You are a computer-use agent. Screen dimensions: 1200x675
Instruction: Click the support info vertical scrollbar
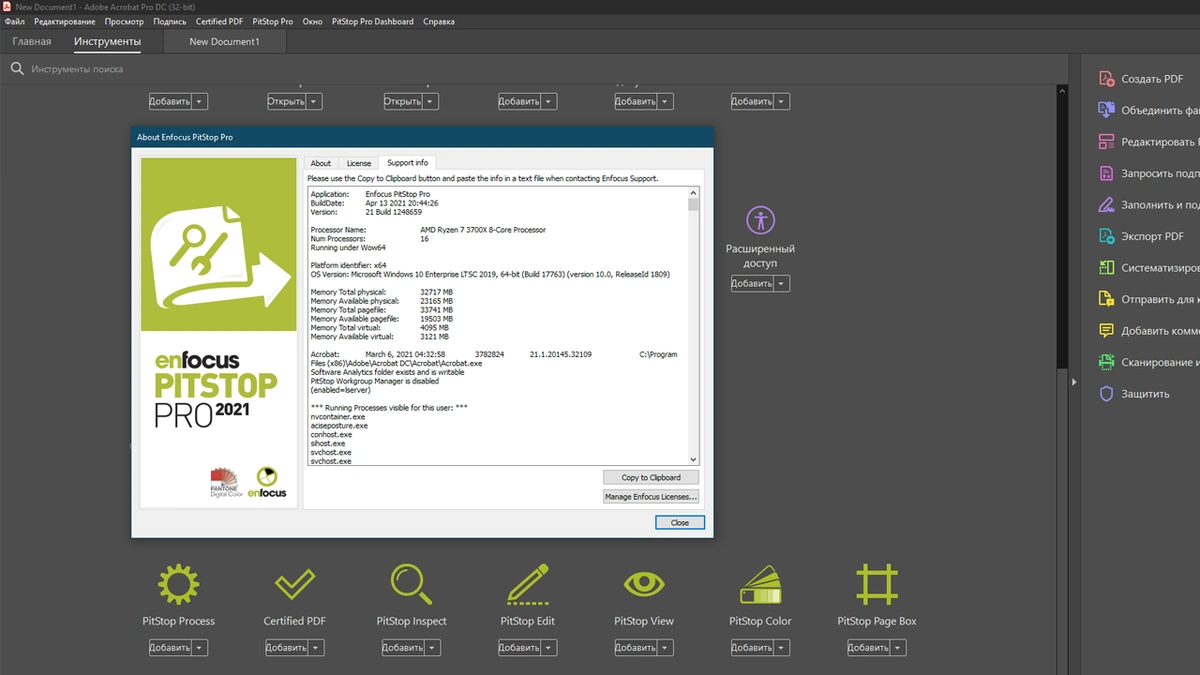pyautogui.click(x=693, y=326)
